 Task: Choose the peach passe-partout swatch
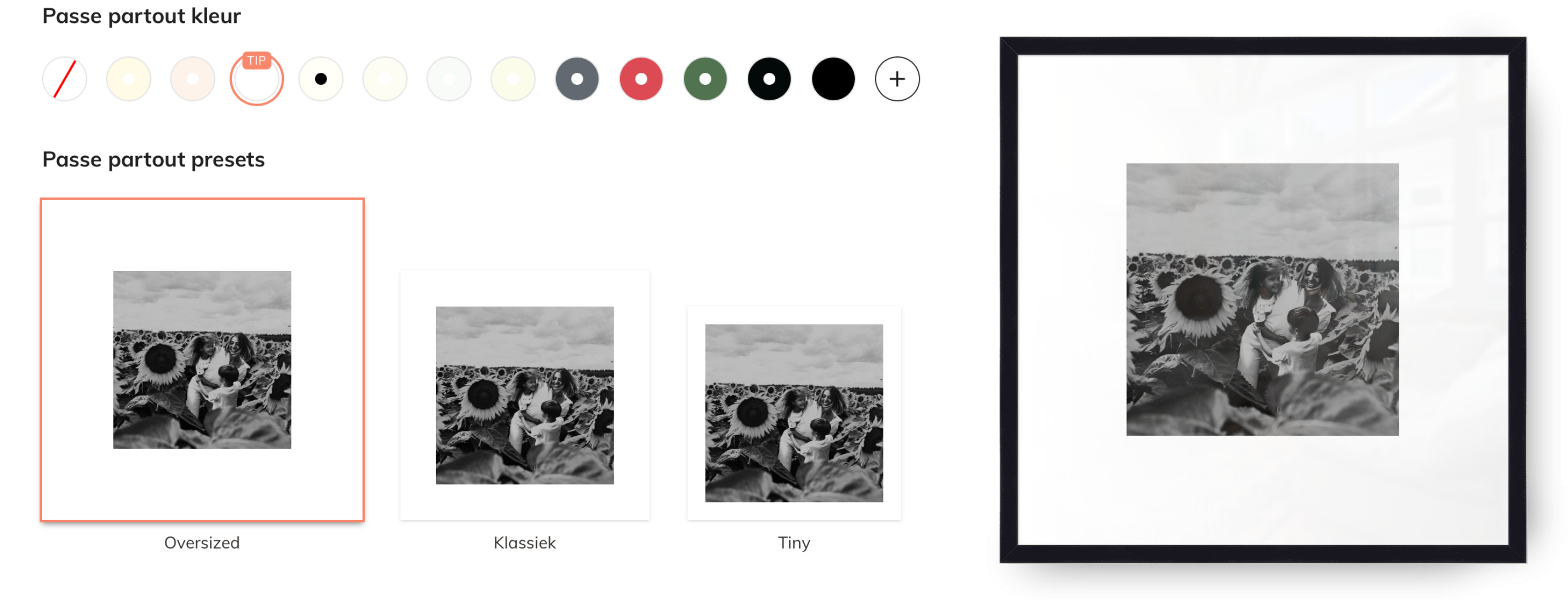click(x=192, y=79)
